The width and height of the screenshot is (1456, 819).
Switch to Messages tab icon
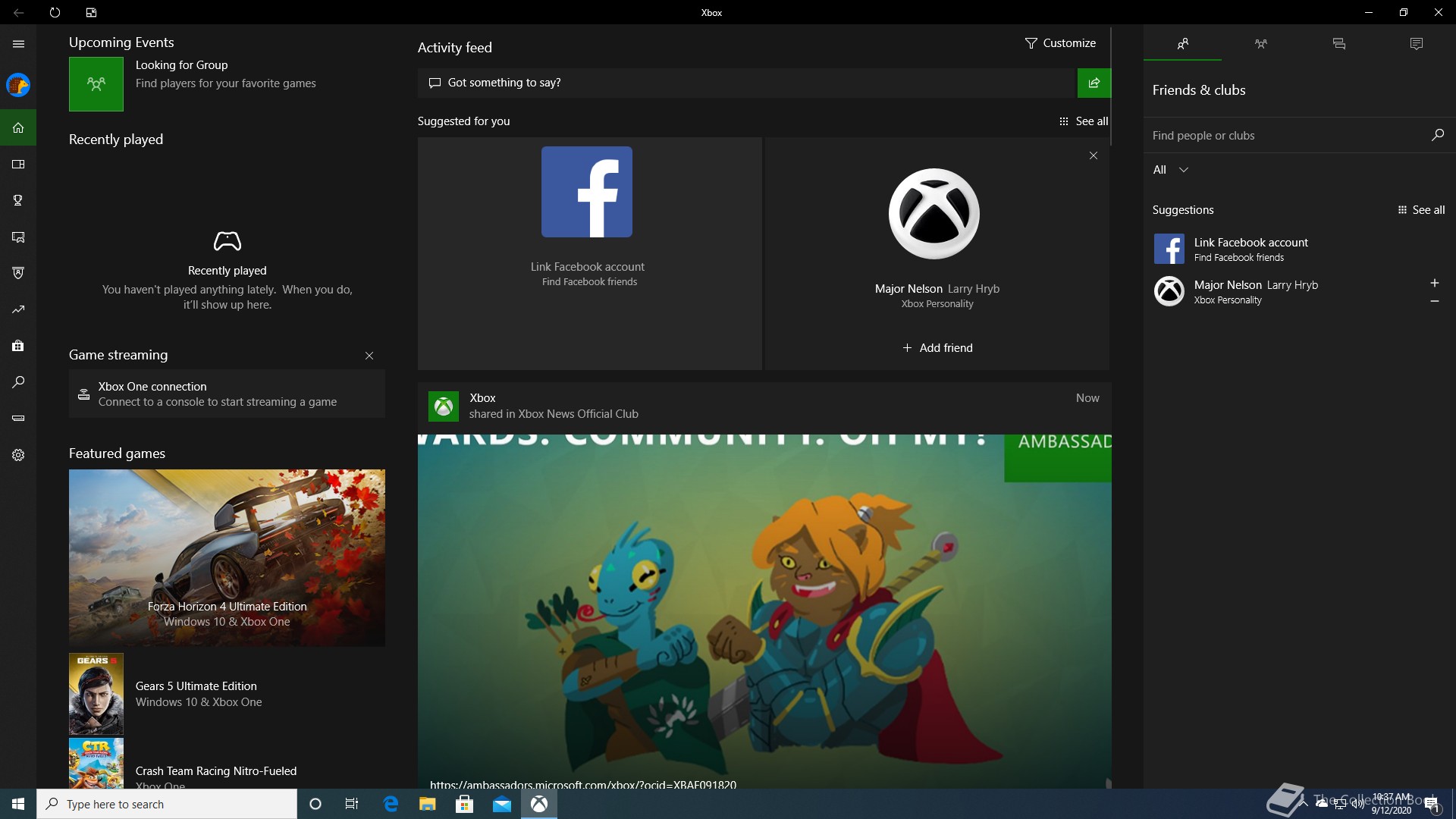point(1338,43)
